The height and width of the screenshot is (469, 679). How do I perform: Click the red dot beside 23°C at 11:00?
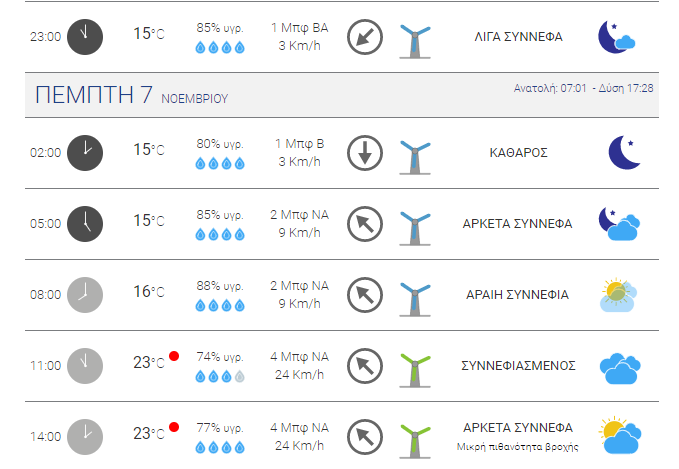click(x=174, y=356)
